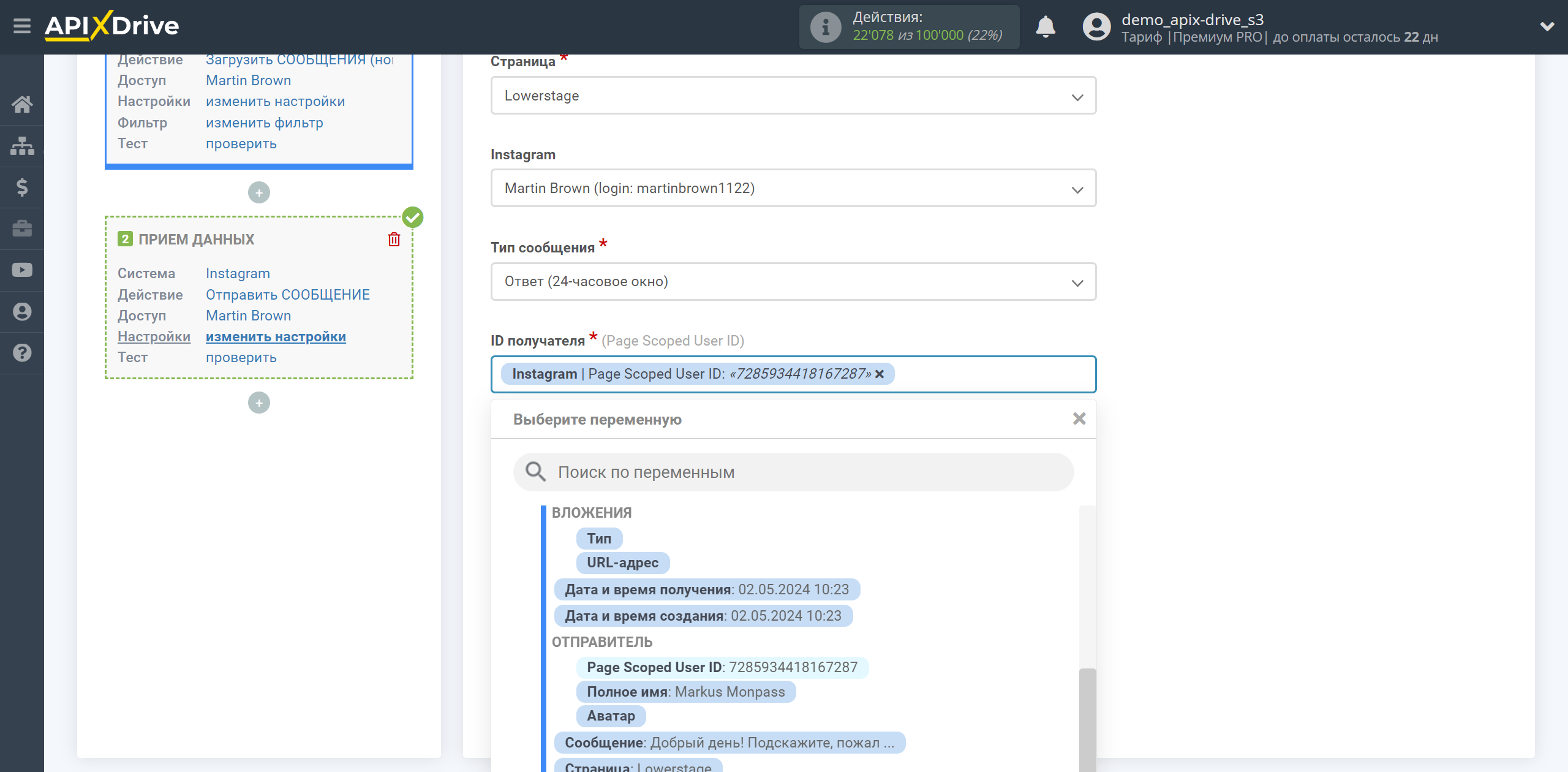Open the briefcase services icon
The image size is (1568, 772).
(22, 229)
